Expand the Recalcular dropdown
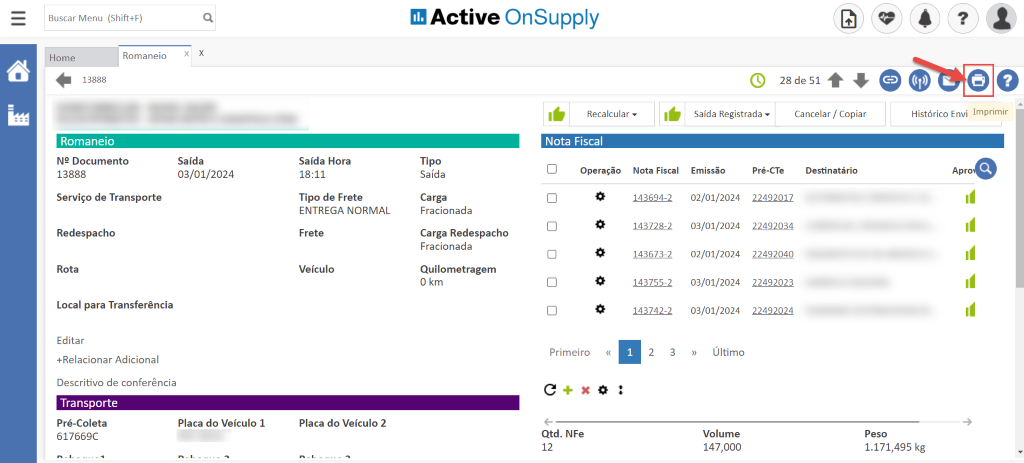The image size is (1024, 463). point(612,114)
